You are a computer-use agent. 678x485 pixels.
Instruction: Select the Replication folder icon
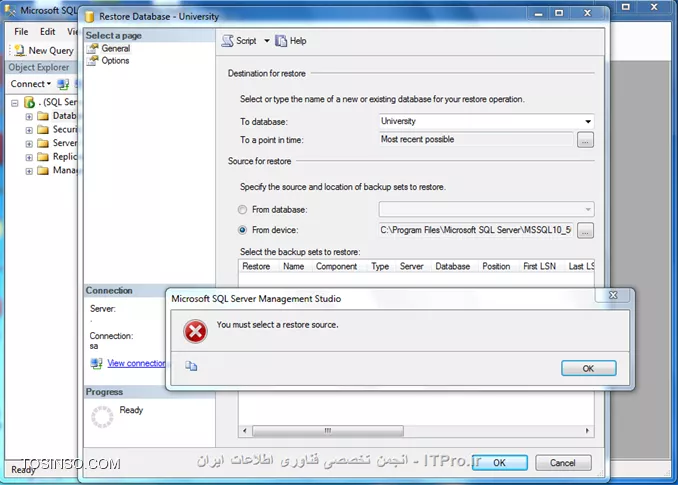click(43, 156)
